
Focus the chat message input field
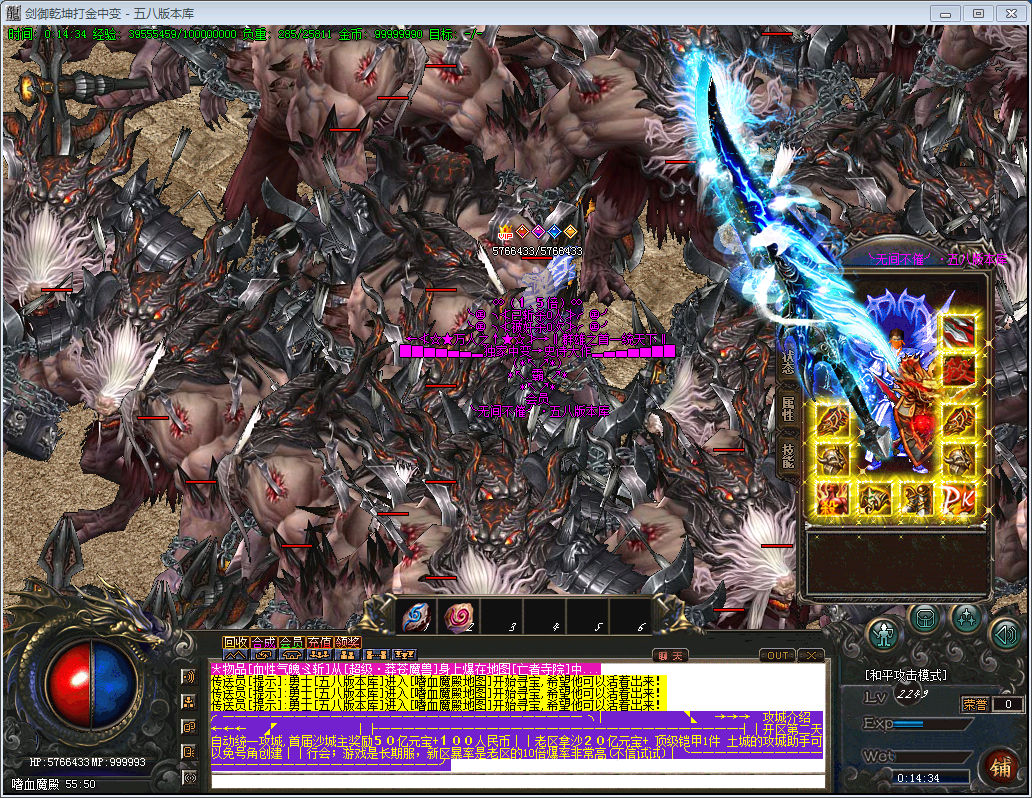pos(517,781)
